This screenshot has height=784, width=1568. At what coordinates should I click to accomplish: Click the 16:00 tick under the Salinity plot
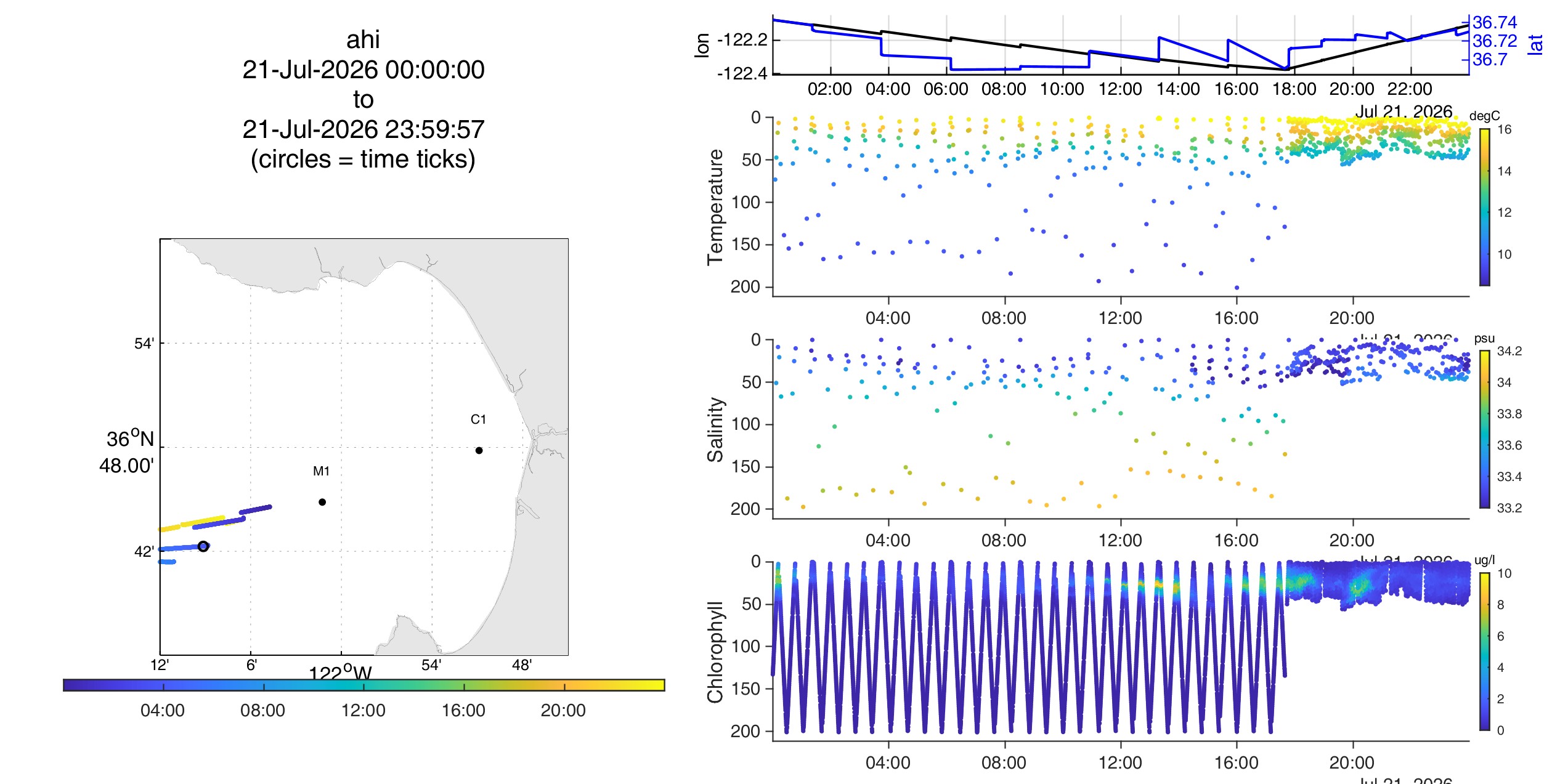[1236, 540]
